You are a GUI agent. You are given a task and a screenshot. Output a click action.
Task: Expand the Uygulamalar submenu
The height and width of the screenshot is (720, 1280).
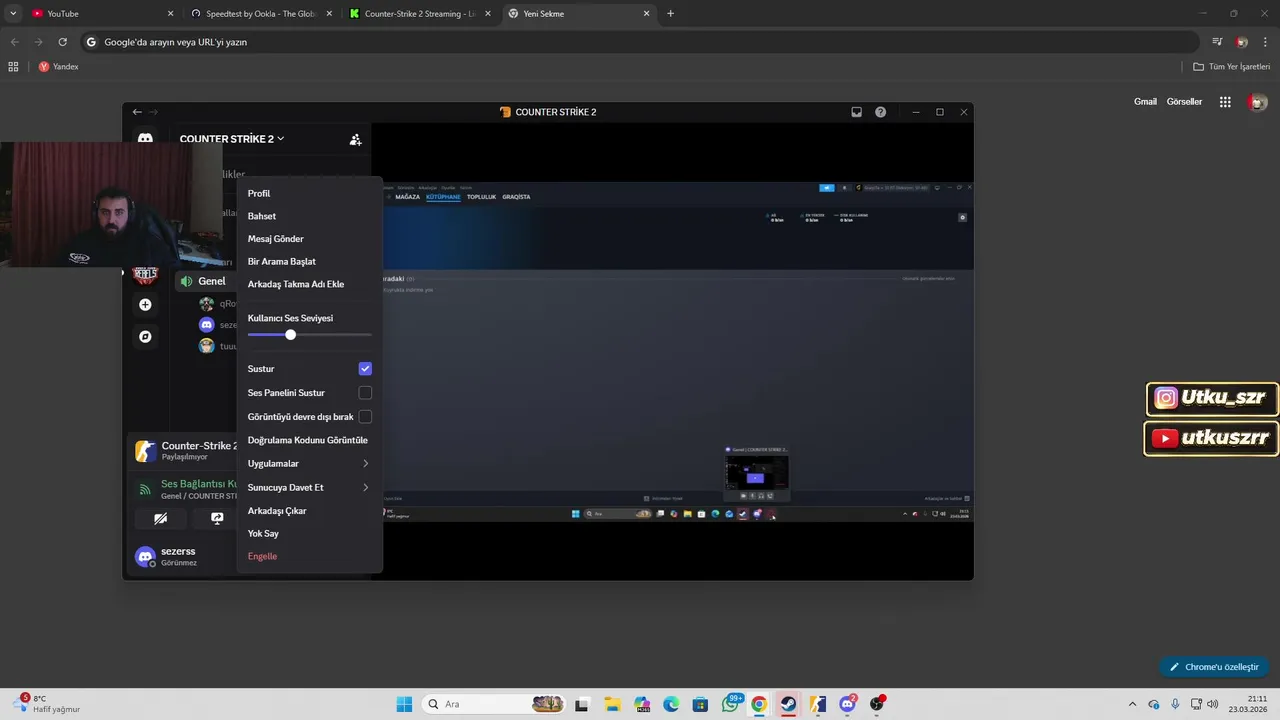tap(309, 464)
